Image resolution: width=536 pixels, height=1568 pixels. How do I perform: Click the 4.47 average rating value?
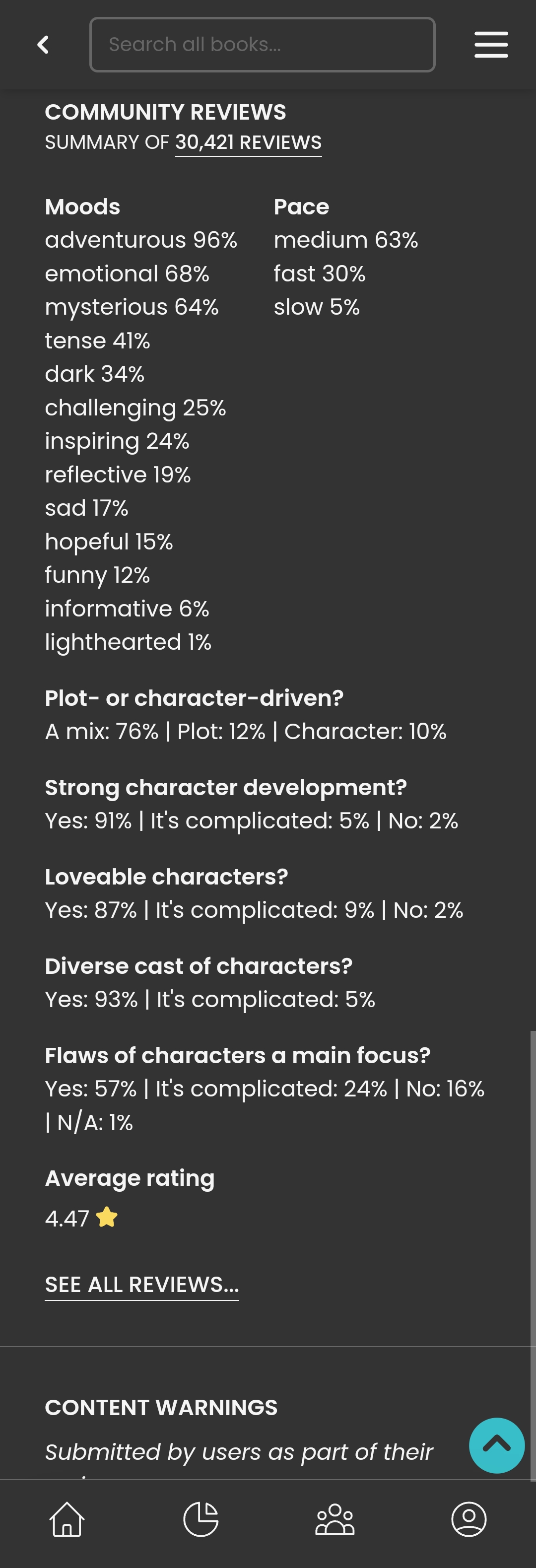pyautogui.click(x=67, y=1219)
